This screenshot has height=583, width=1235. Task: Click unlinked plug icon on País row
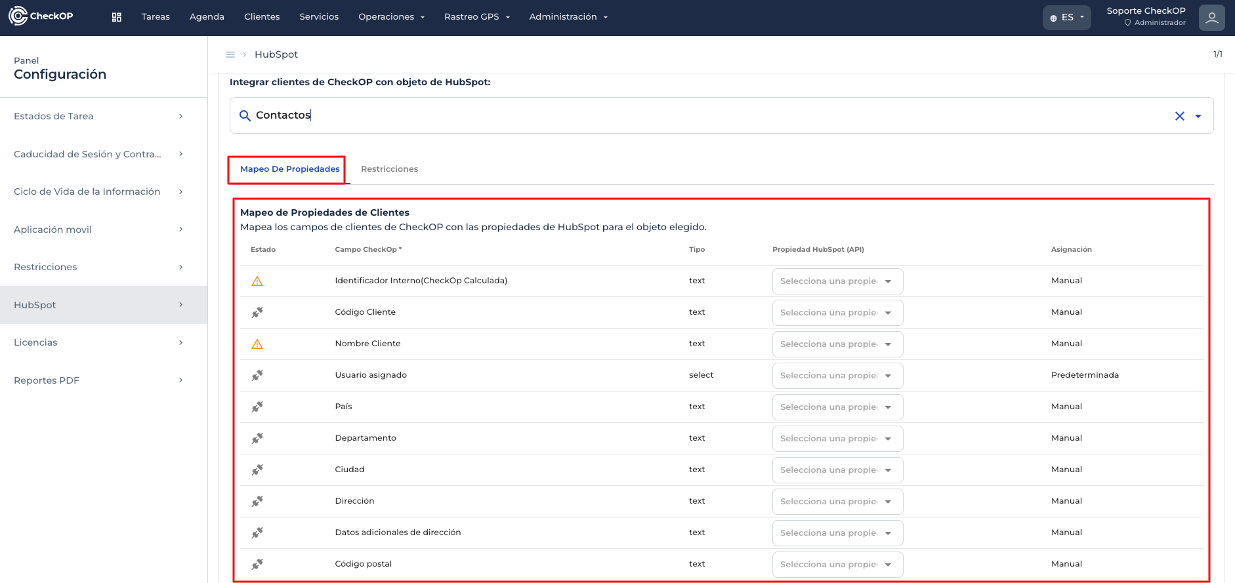[x=257, y=407]
